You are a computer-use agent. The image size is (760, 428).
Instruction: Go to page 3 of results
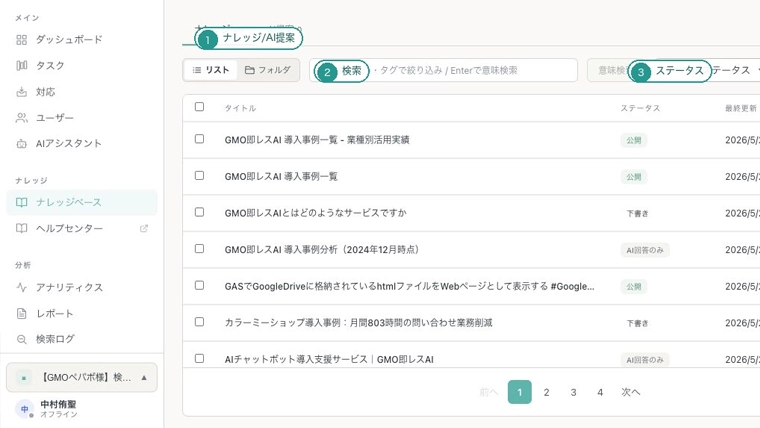tap(573, 392)
